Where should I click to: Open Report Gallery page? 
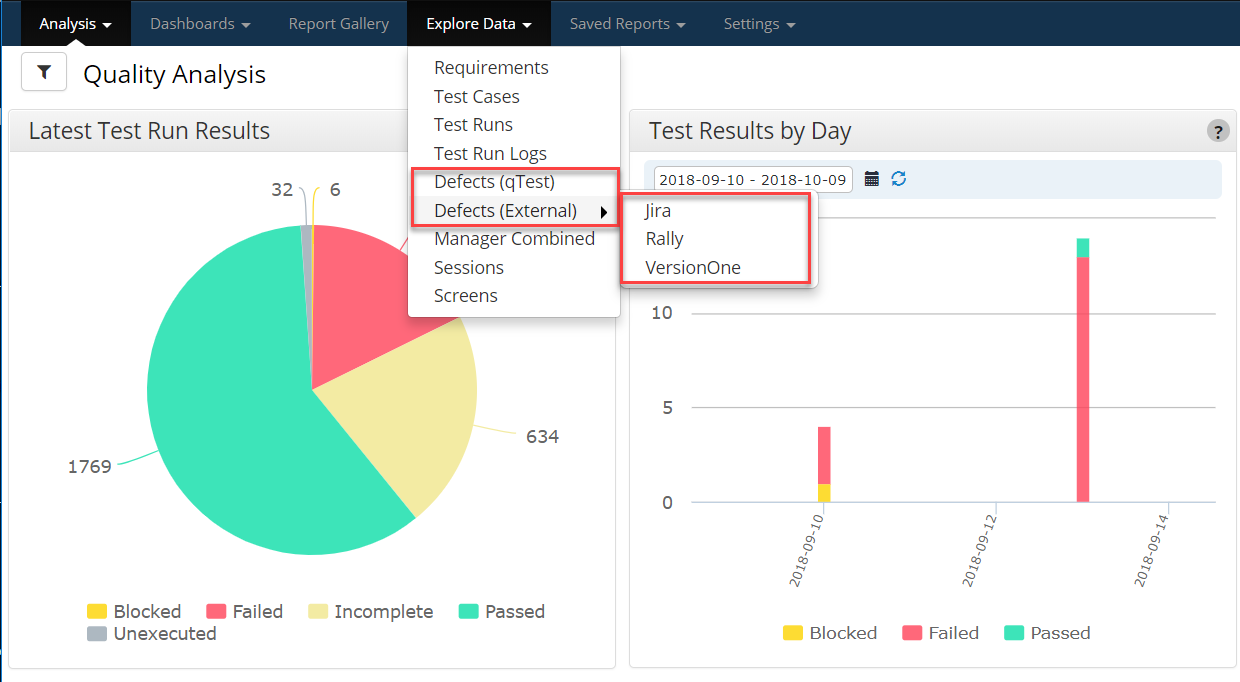click(338, 23)
